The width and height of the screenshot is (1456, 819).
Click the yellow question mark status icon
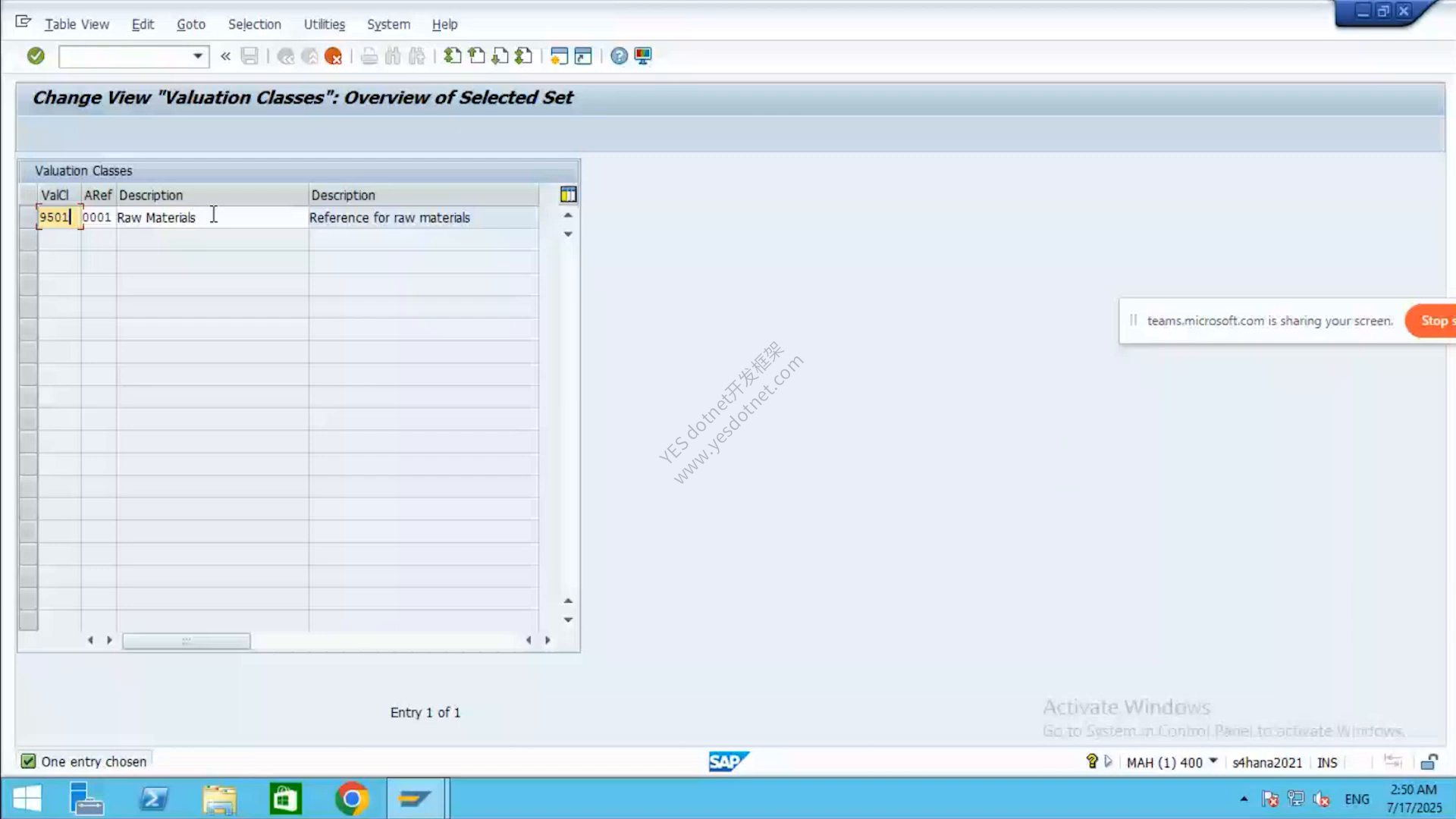coord(1092,761)
